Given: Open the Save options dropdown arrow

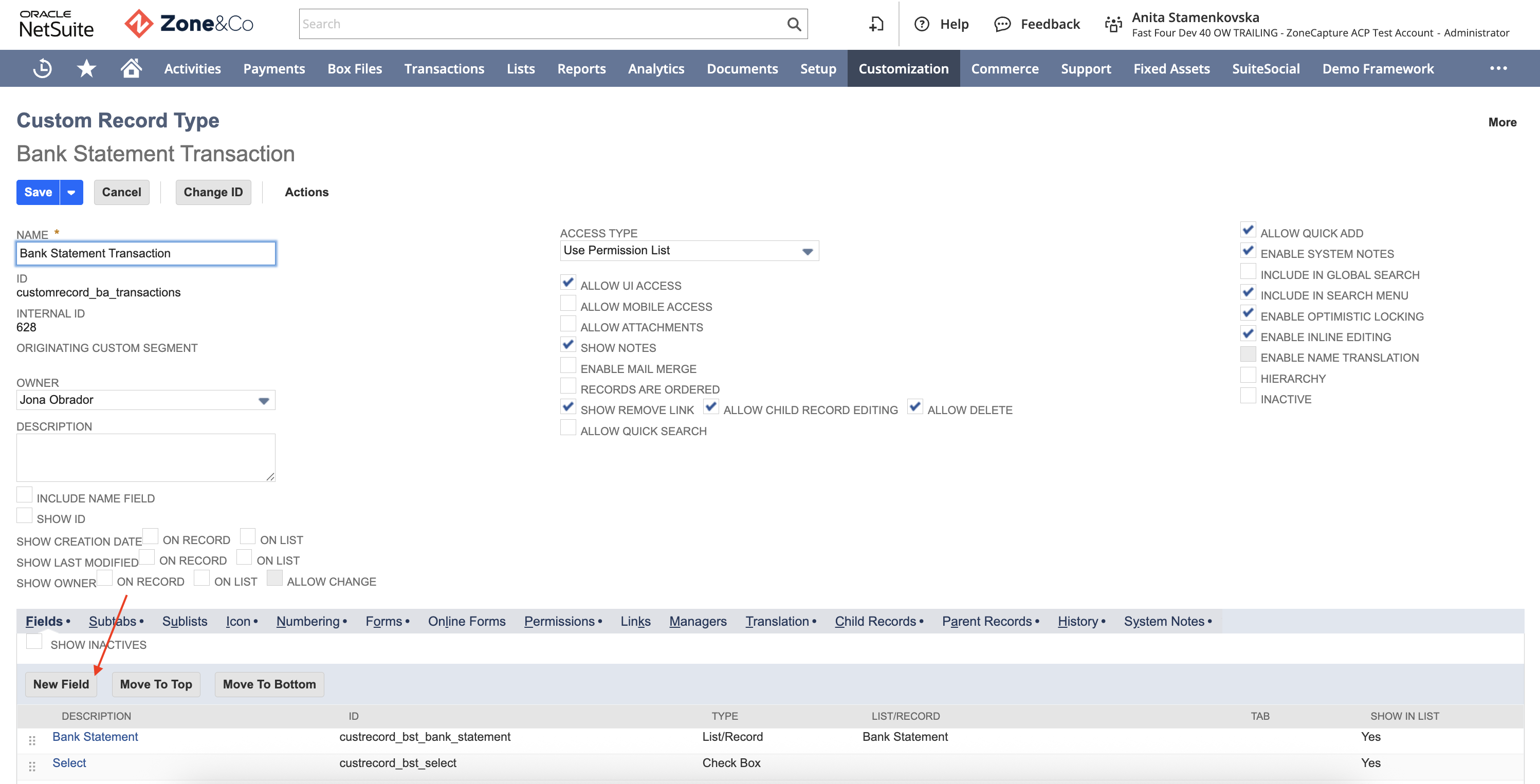Looking at the screenshot, I should [71, 193].
